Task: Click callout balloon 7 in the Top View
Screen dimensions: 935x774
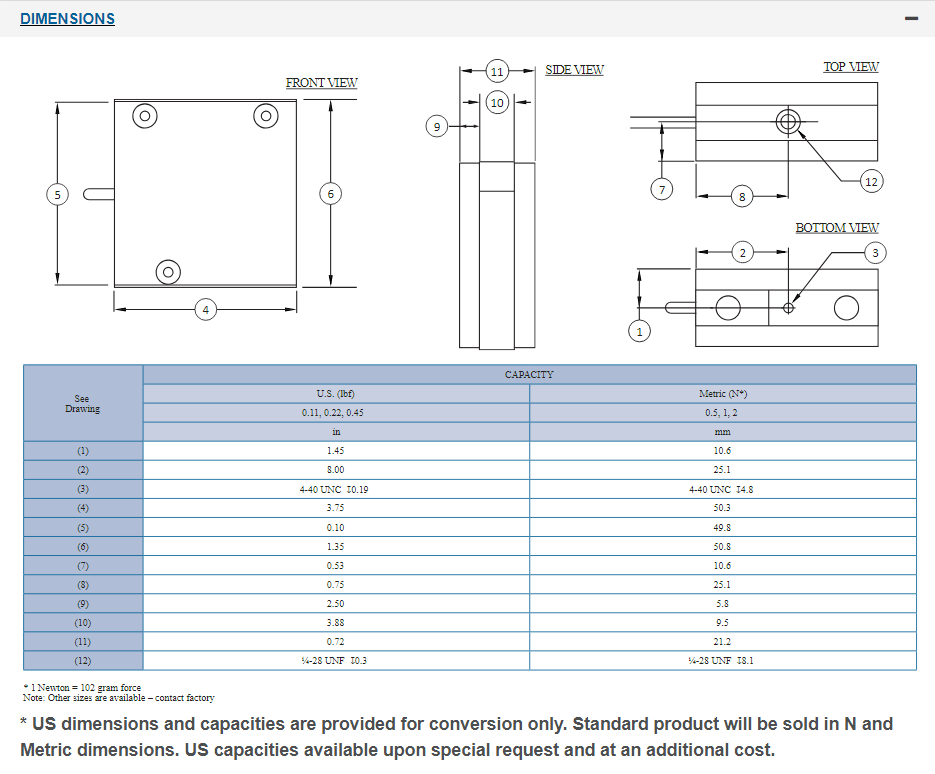Action: 661,188
